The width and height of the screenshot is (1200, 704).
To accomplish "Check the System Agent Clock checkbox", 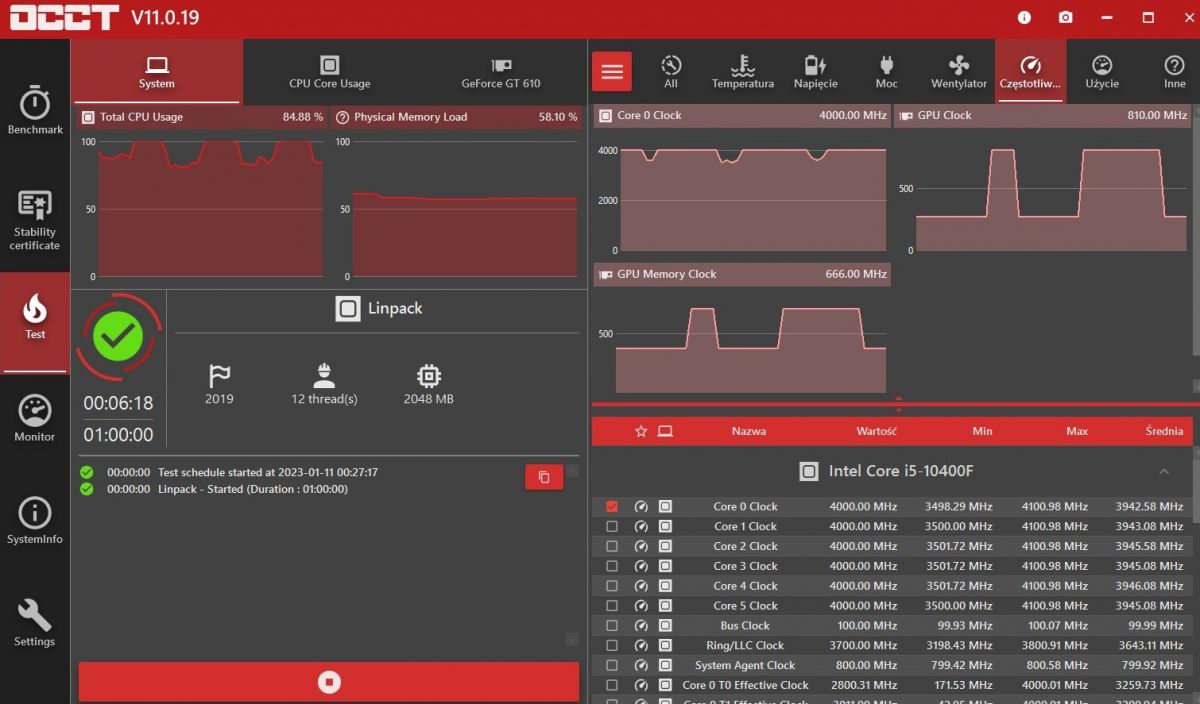I will tap(612, 665).
